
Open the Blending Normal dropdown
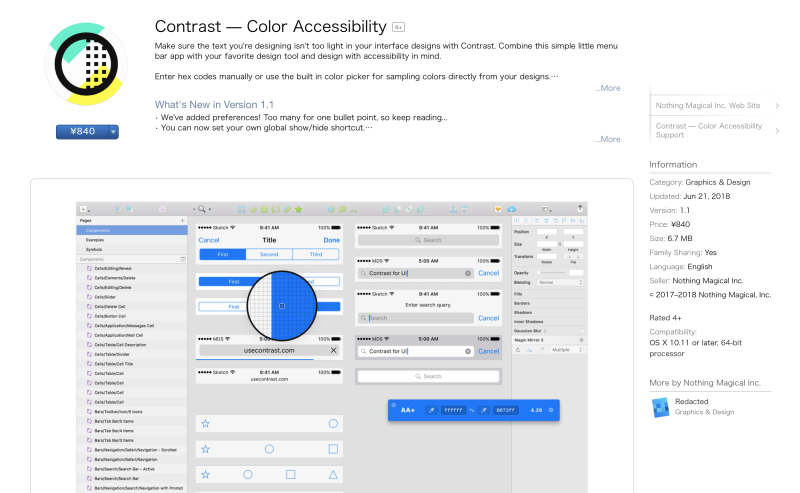pos(560,282)
